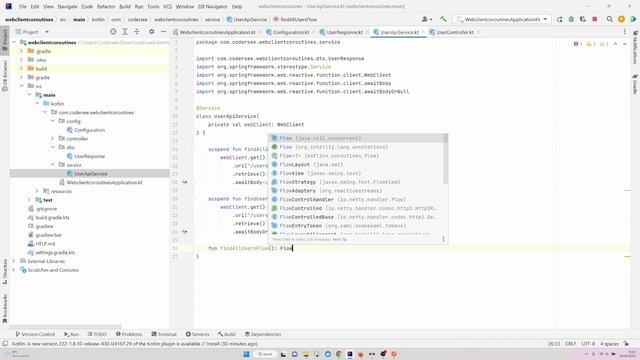640x360 pixels.
Task: Click the UTF-8 encoding indicator
Action: (x=588, y=344)
